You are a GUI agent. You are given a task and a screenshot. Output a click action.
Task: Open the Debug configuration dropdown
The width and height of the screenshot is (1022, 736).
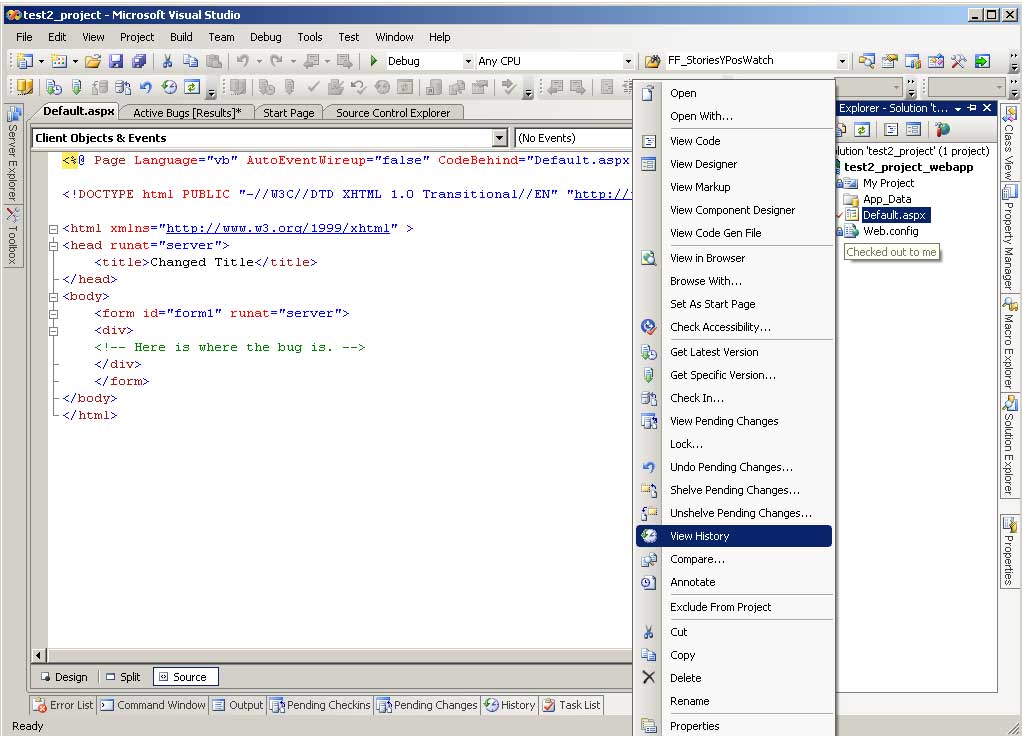pos(467,61)
